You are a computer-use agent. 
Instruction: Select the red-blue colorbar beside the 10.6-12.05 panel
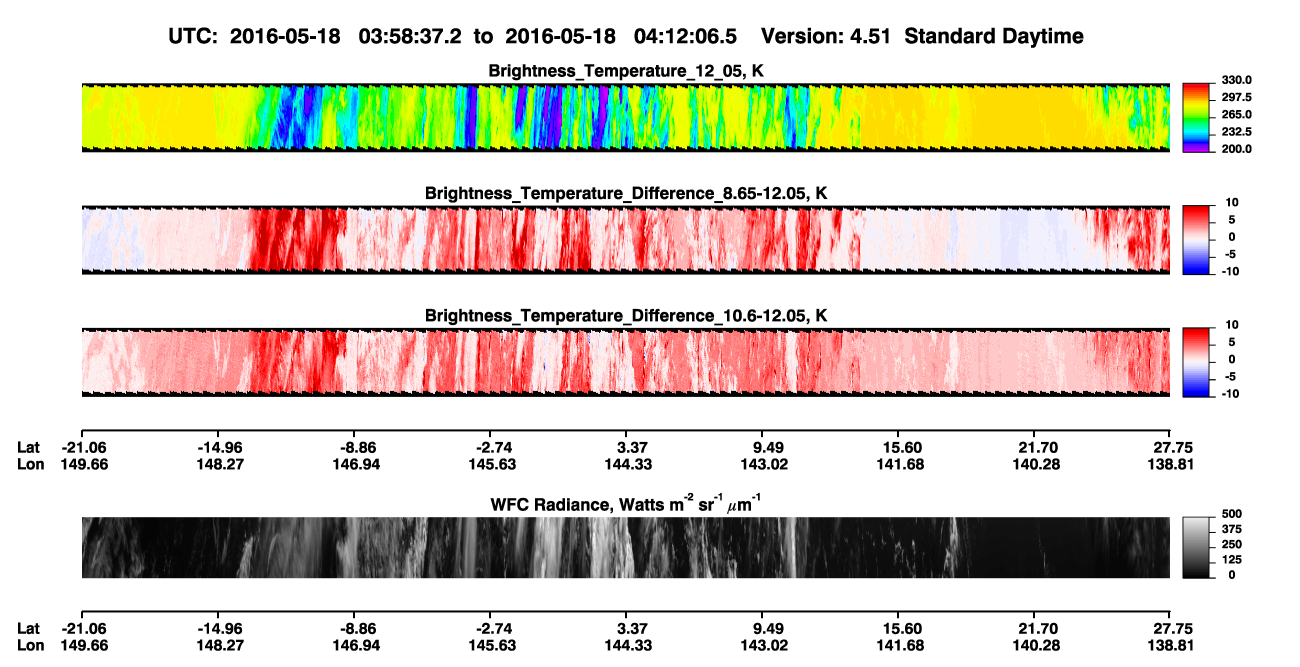point(1197,362)
